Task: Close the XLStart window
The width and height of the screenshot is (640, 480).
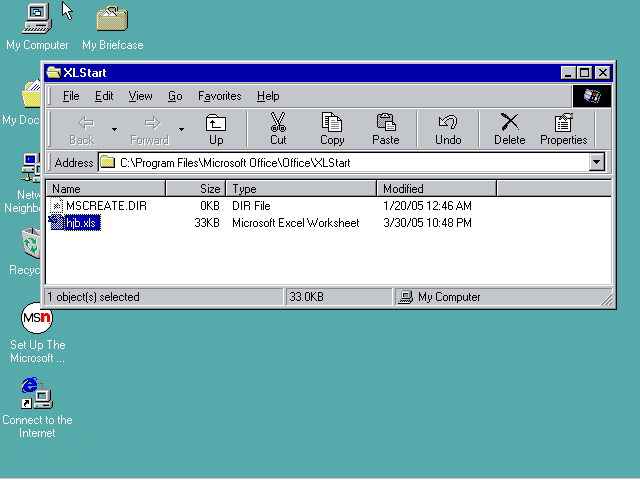Action: [602, 73]
